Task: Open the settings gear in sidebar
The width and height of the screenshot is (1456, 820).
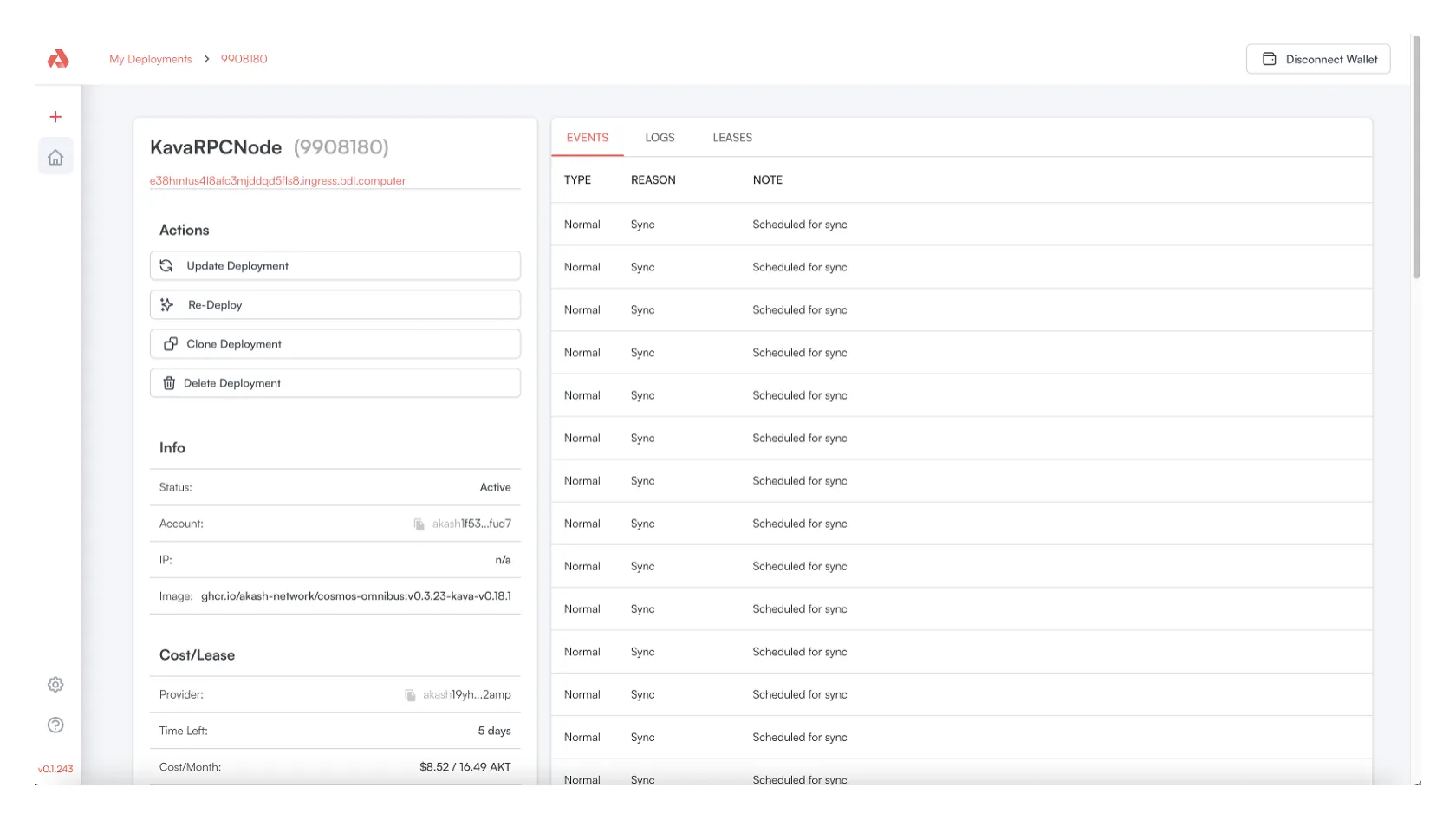Action: click(x=55, y=685)
